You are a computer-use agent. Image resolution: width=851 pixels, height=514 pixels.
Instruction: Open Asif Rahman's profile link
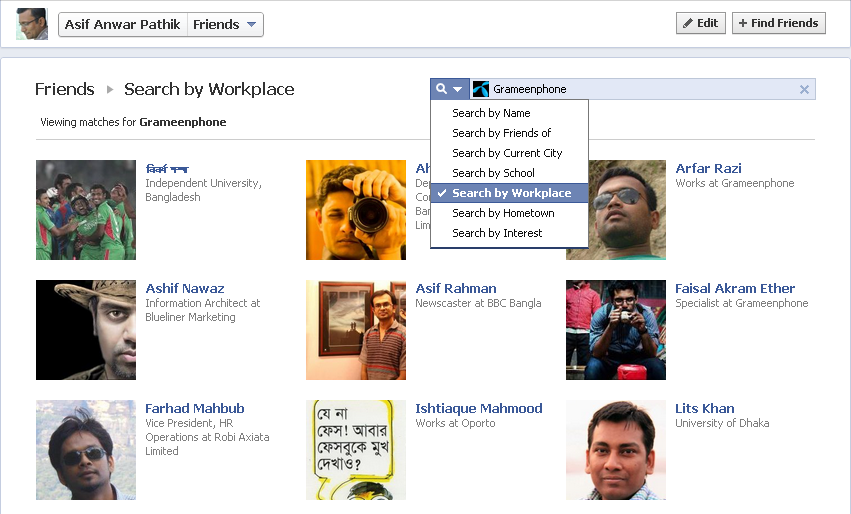coord(456,288)
